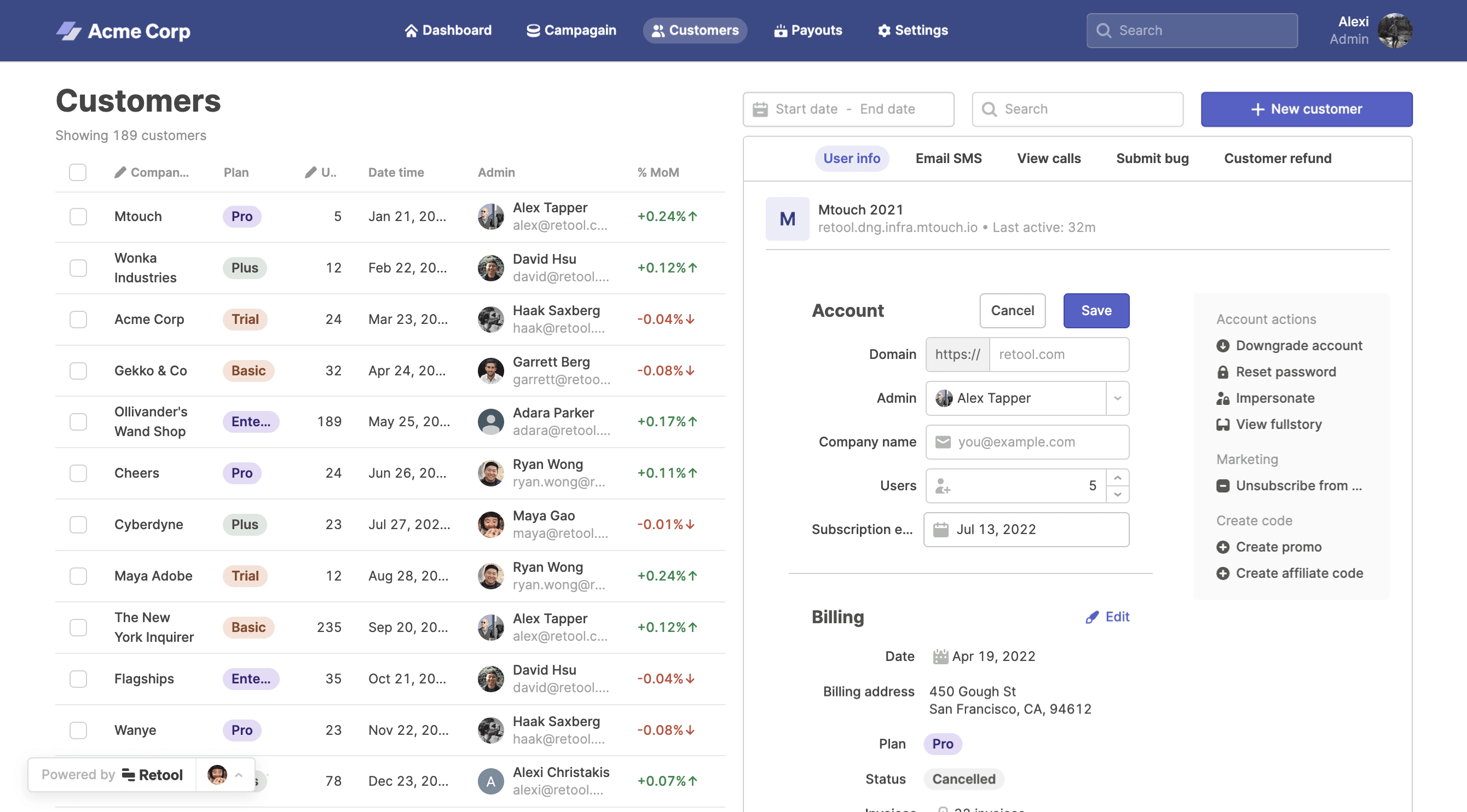Image resolution: width=1467 pixels, height=812 pixels.
Task: Open the Payouts navigation item
Action: pyautogui.click(x=808, y=30)
